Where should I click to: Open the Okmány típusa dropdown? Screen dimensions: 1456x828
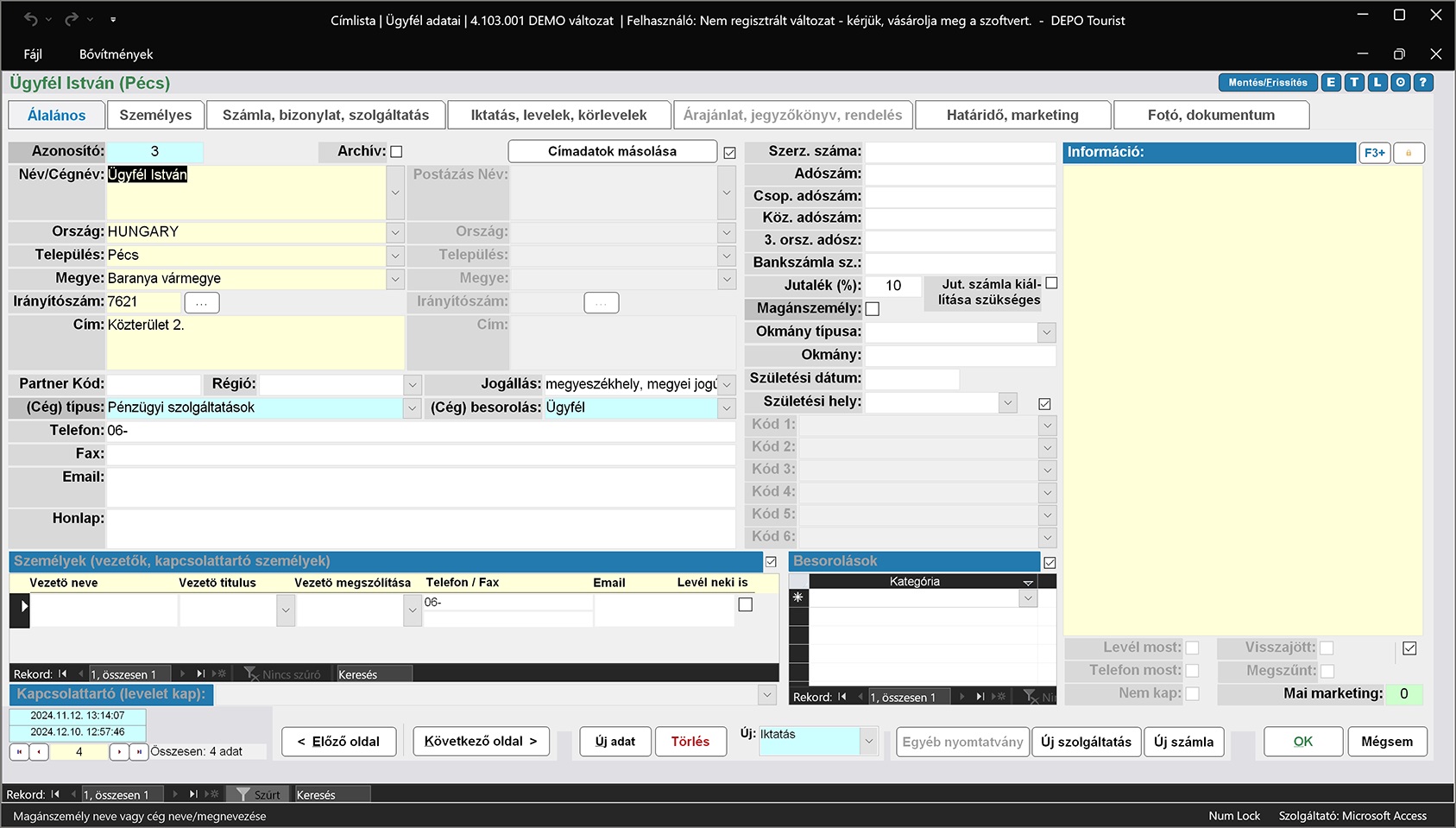pos(1046,332)
